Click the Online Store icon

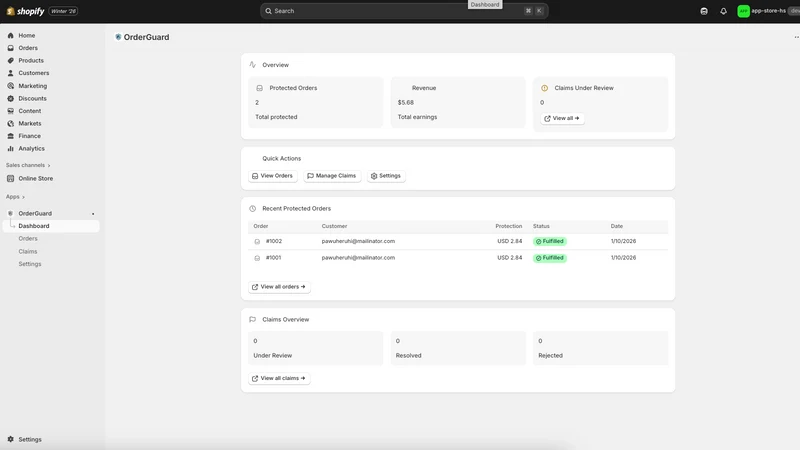tap(11, 179)
